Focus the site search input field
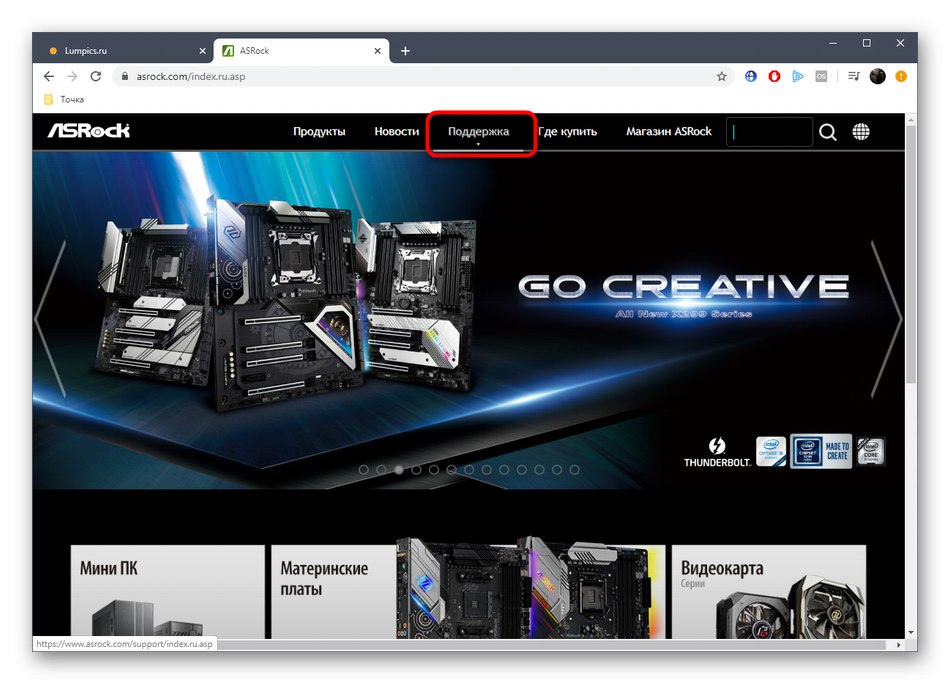The width and height of the screenshot is (950, 684). 769,131
